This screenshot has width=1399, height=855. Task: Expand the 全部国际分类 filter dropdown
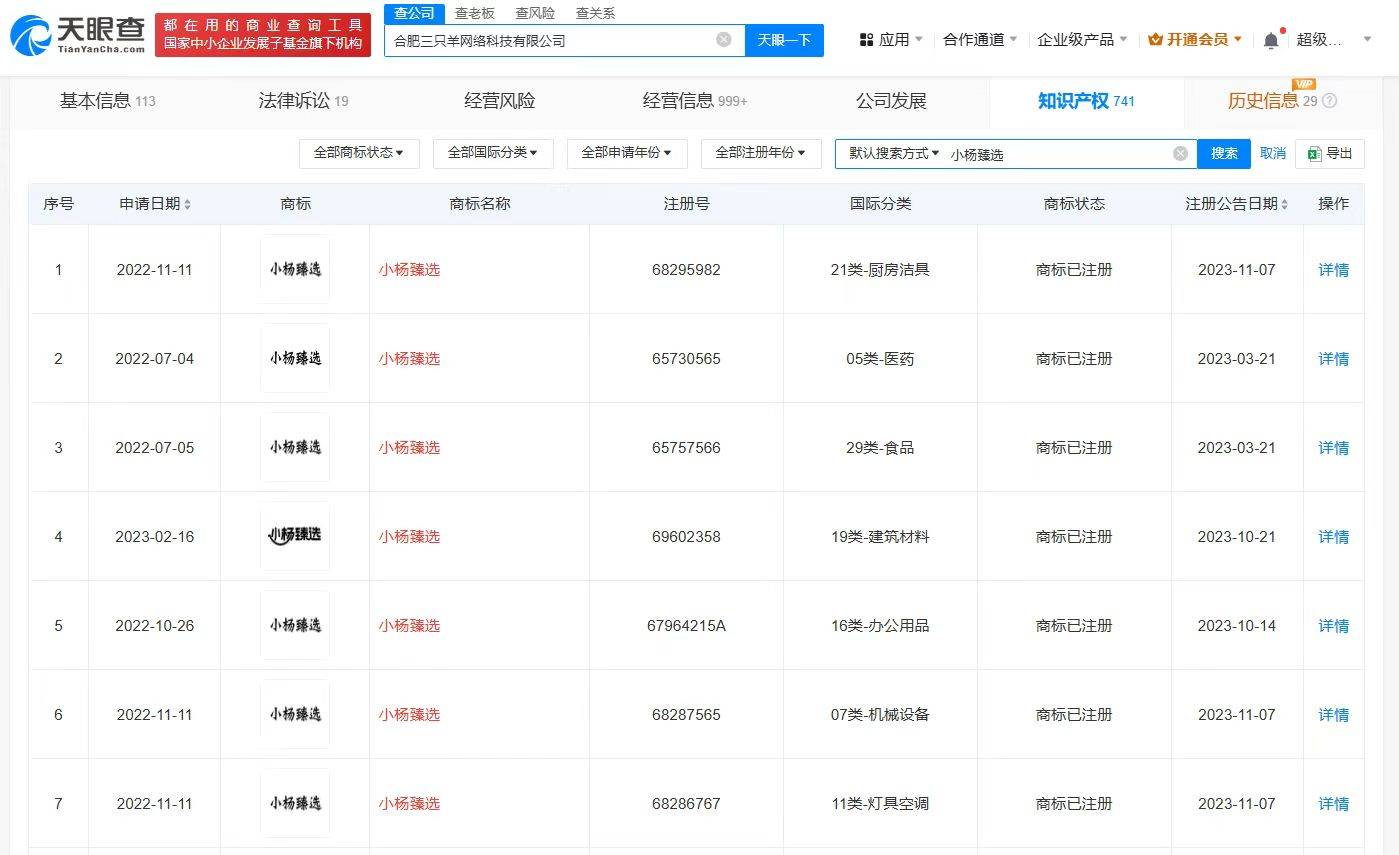pos(493,153)
